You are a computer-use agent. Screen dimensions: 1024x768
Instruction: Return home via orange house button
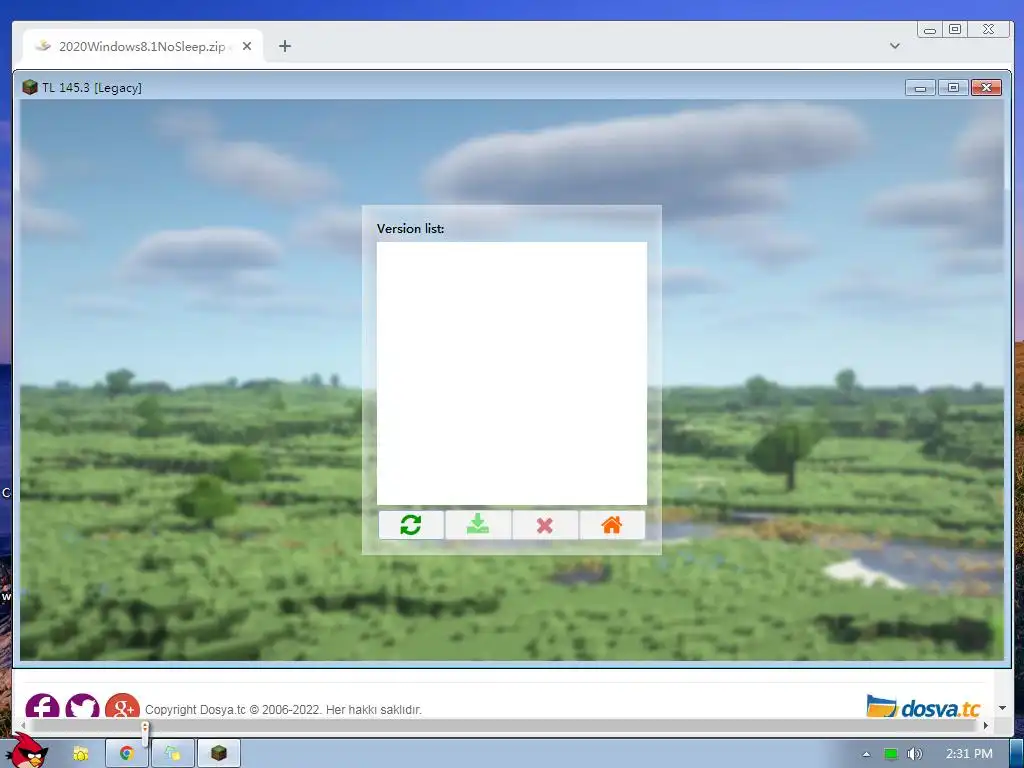click(612, 525)
